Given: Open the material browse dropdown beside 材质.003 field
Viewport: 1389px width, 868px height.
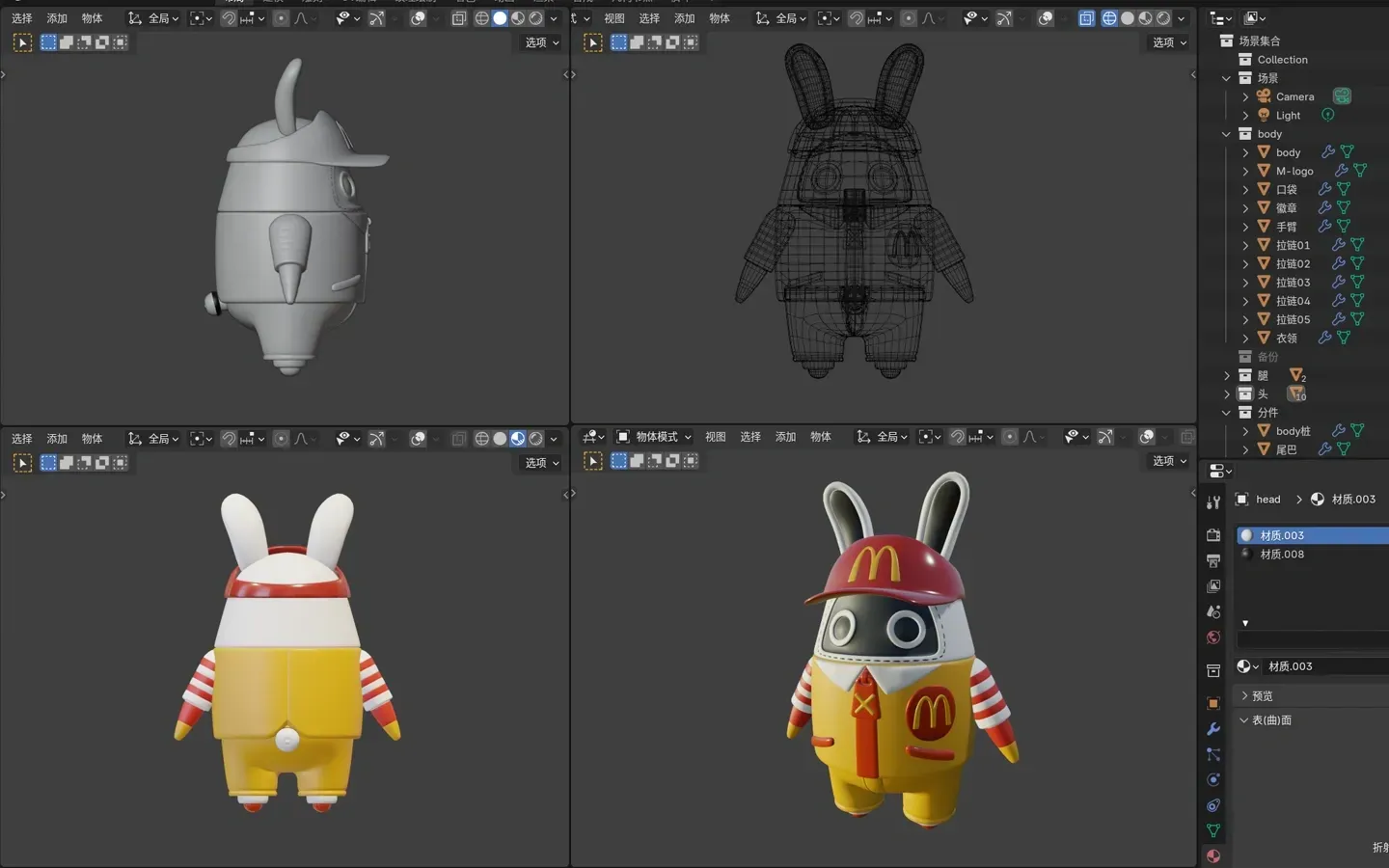Looking at the screenshot, I should pyautogui.click(x=1247, y=666).
